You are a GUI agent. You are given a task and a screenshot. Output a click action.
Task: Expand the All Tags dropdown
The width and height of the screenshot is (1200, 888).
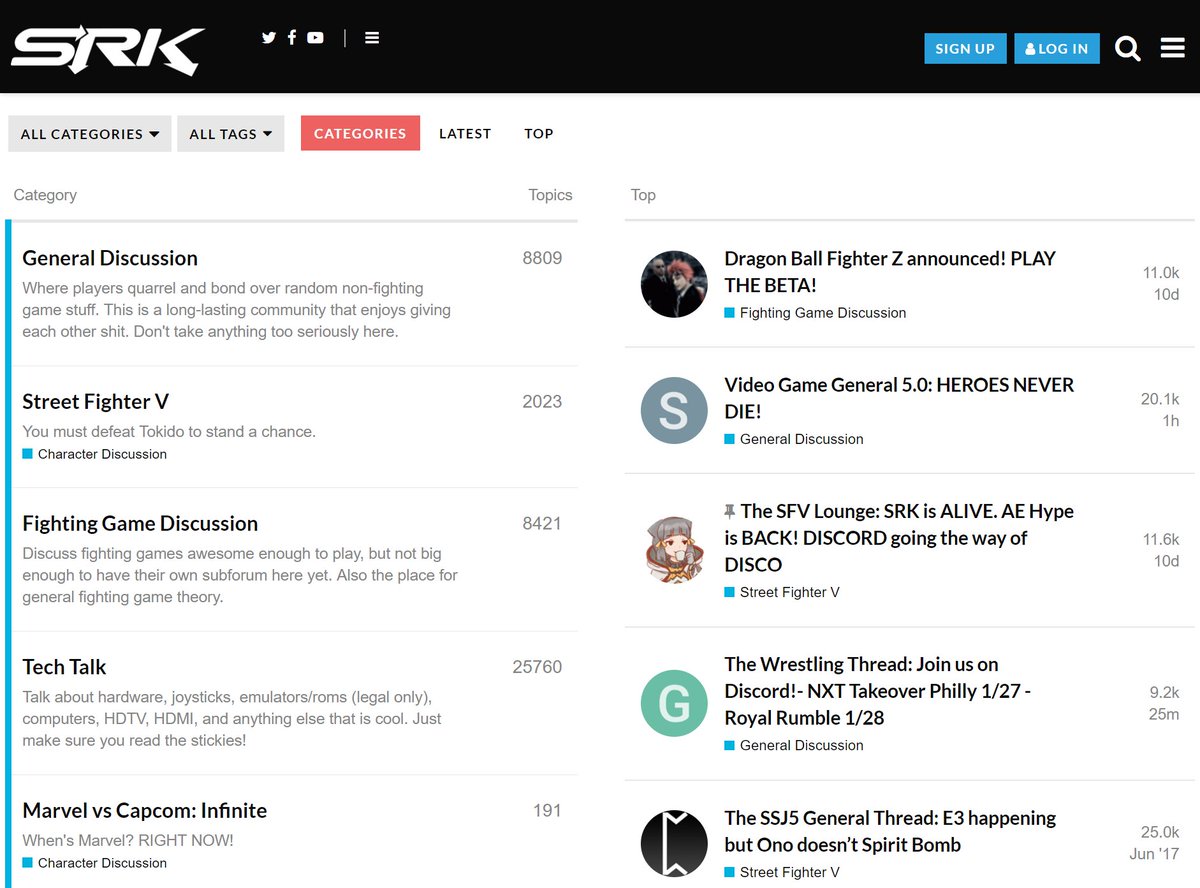coord(231,134)
